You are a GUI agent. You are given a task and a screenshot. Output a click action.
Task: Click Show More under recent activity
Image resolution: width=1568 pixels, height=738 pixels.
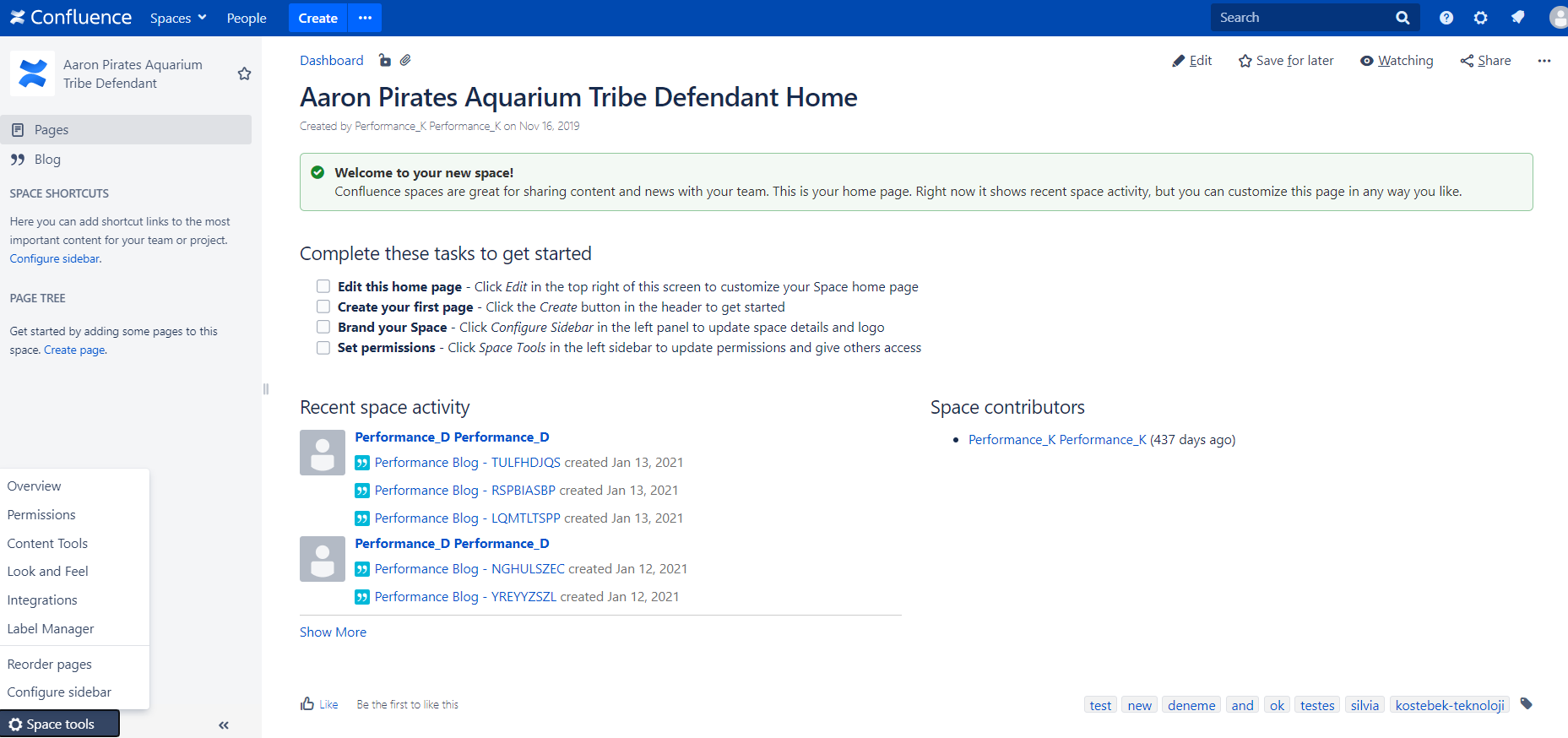click(x=333, y=632)
